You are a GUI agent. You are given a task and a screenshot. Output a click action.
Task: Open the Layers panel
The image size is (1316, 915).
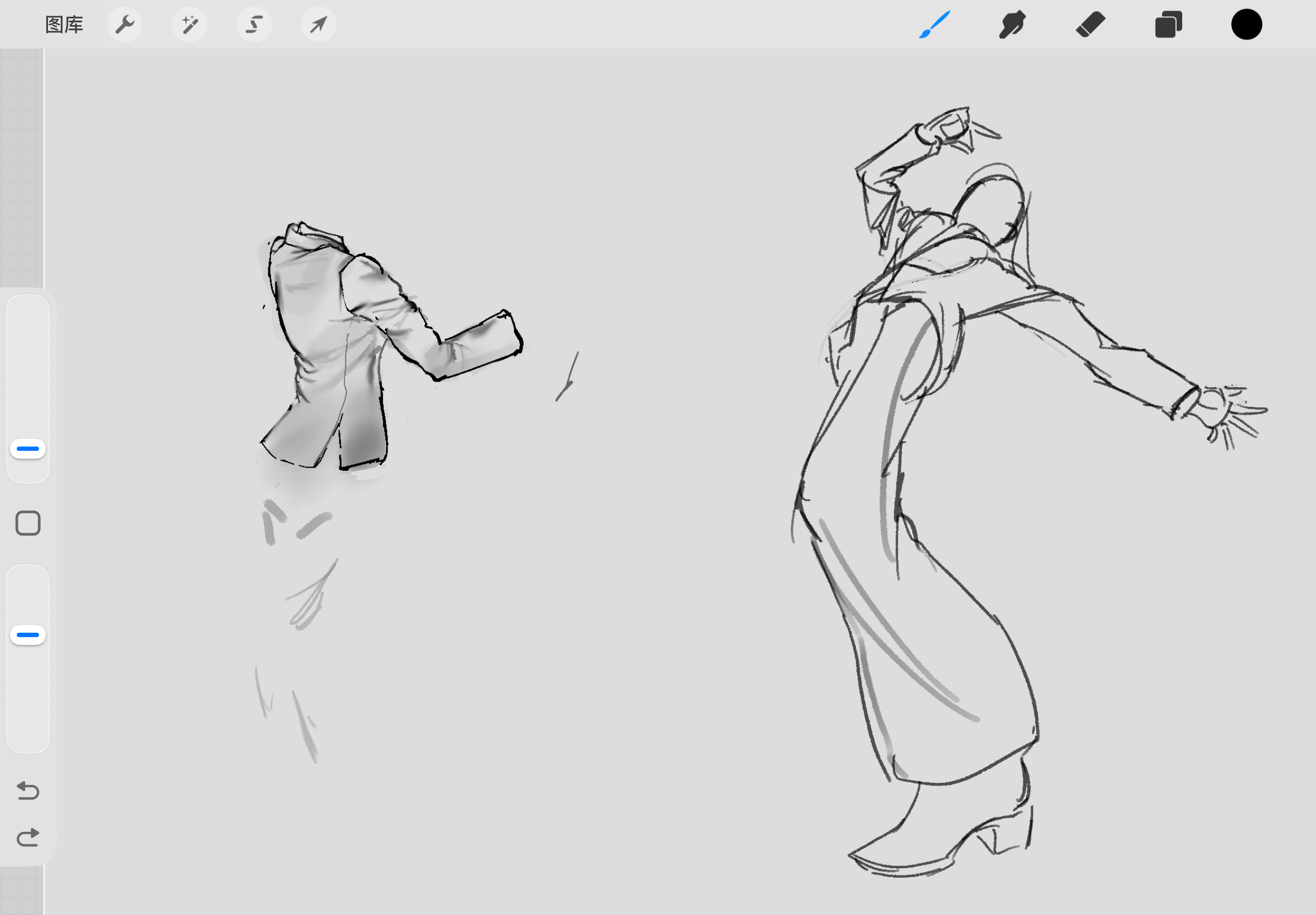point(1168,25)
